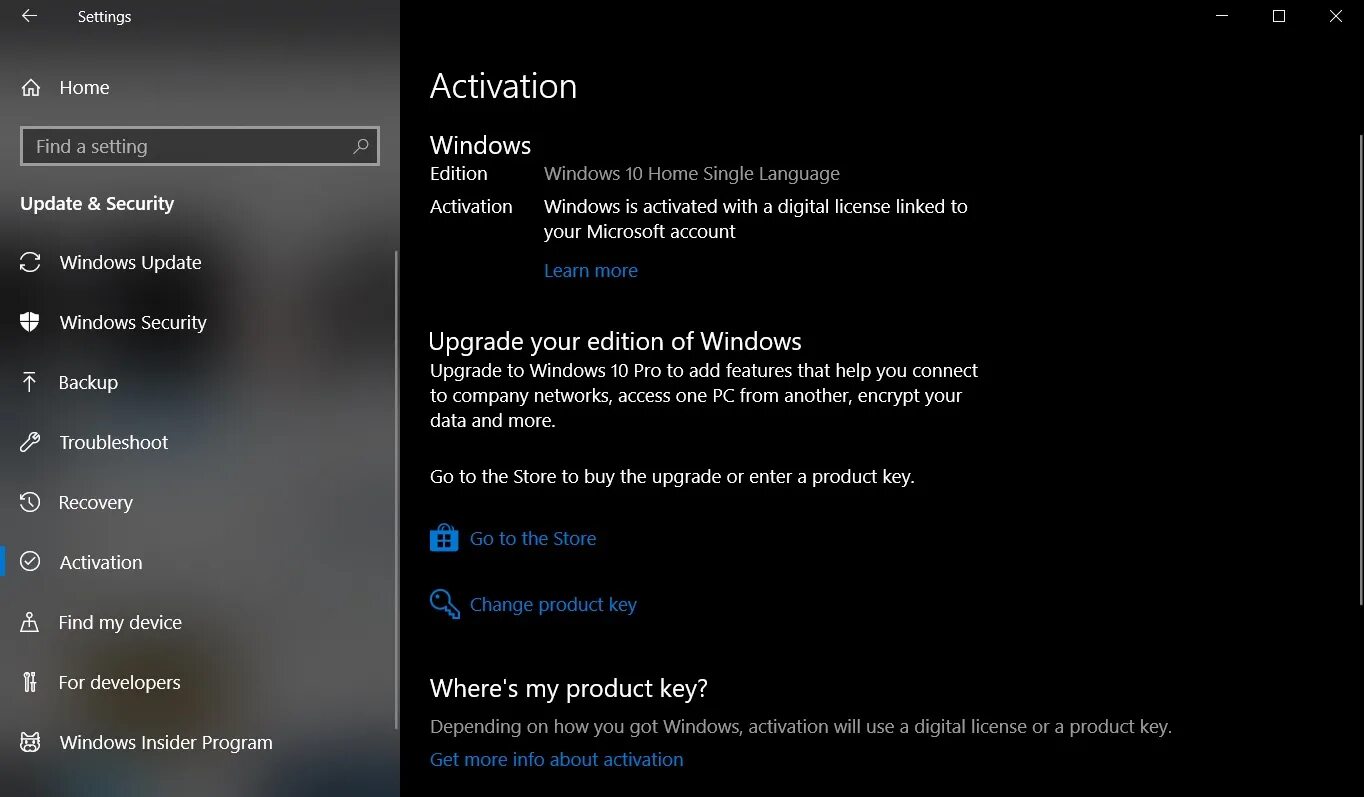
Task: Focus the Find a setting search box
Action: tap(200, 146)
